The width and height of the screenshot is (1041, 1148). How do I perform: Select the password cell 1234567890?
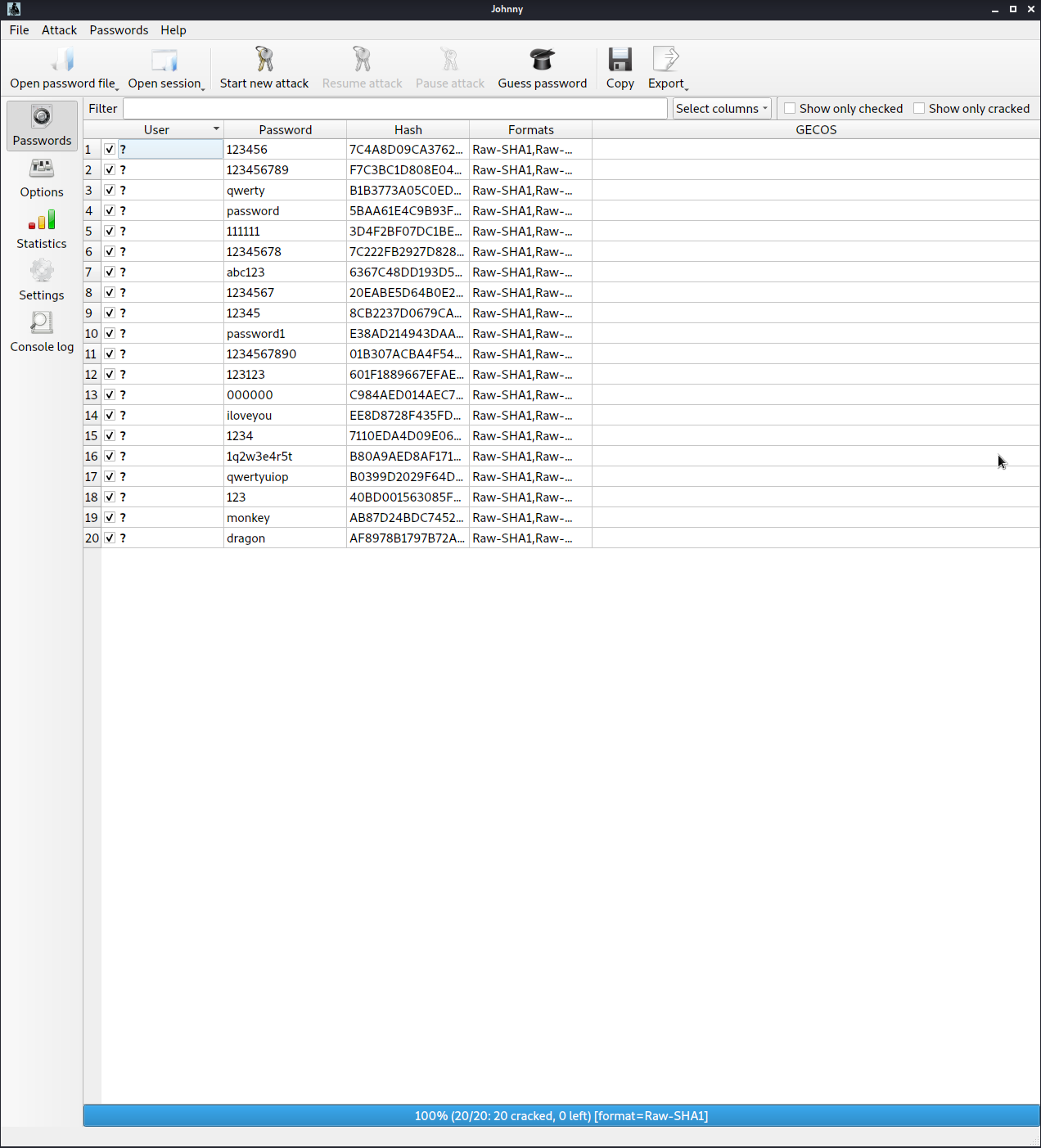click(285, 353)
